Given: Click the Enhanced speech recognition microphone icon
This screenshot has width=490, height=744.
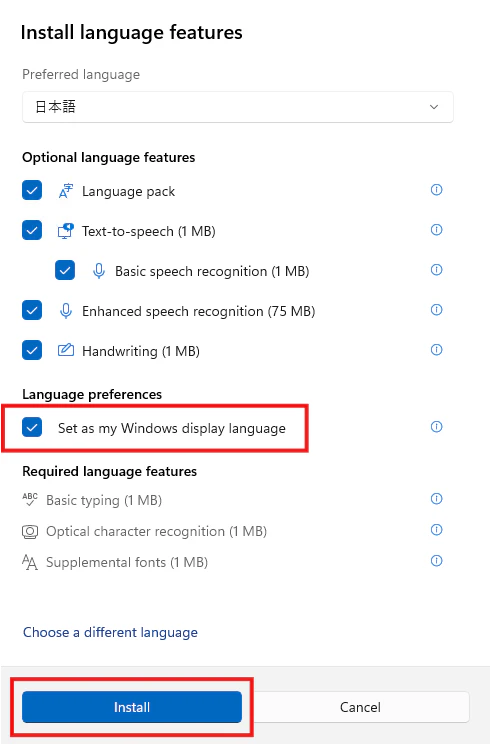Looking at the screenshot, I should [65, 311].
